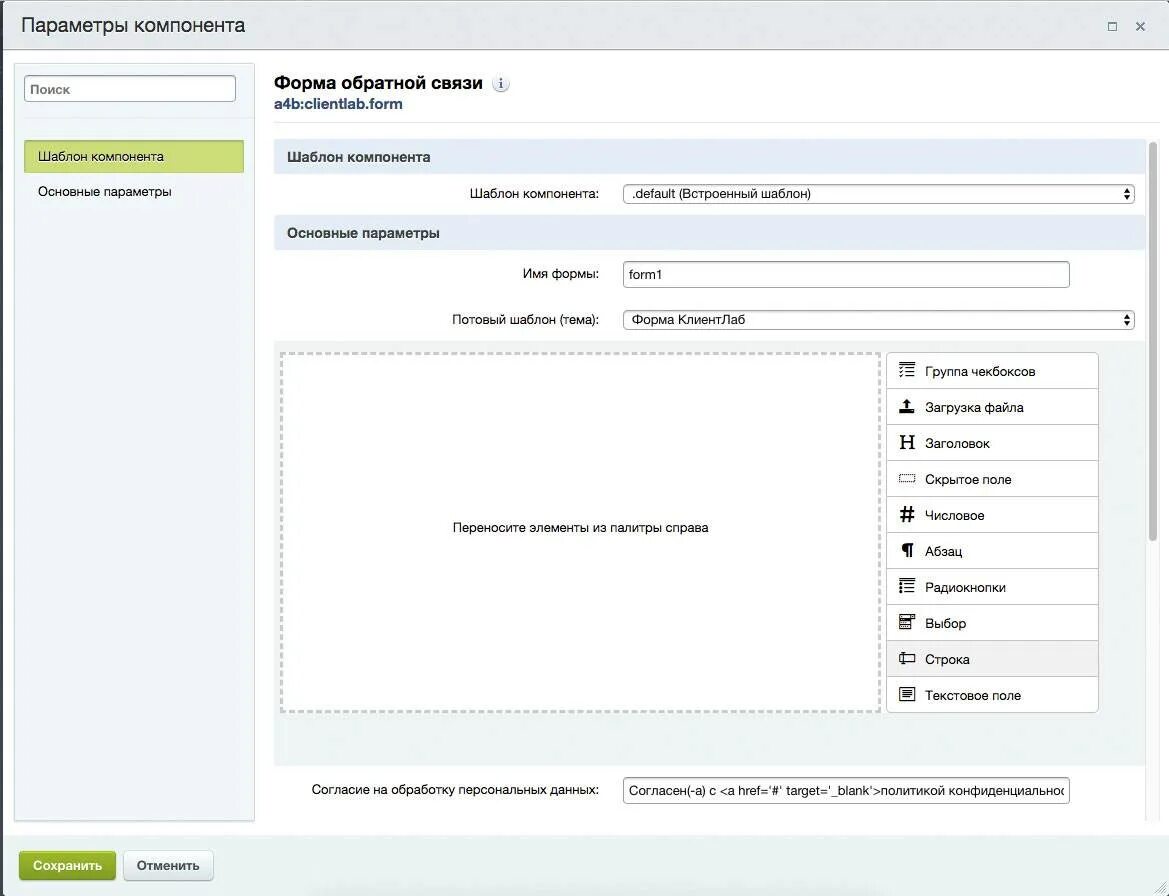Click the Текстовое поле textarea icon
This screenshot has width=1169, height=896.
coord(907,694)
